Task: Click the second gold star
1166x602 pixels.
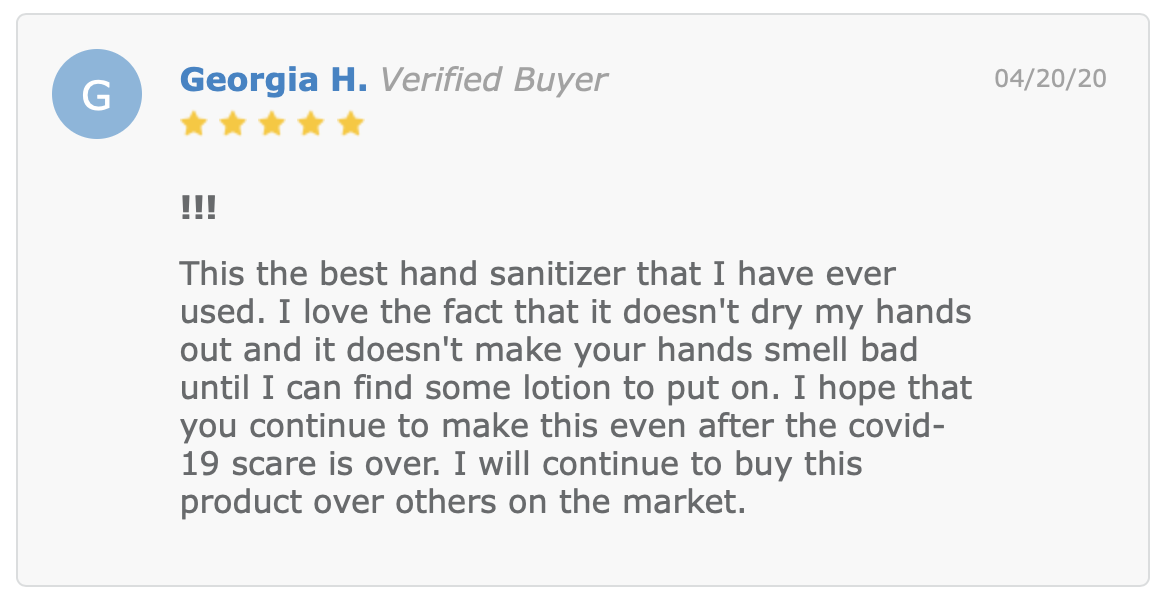Action: pos(233,123)
